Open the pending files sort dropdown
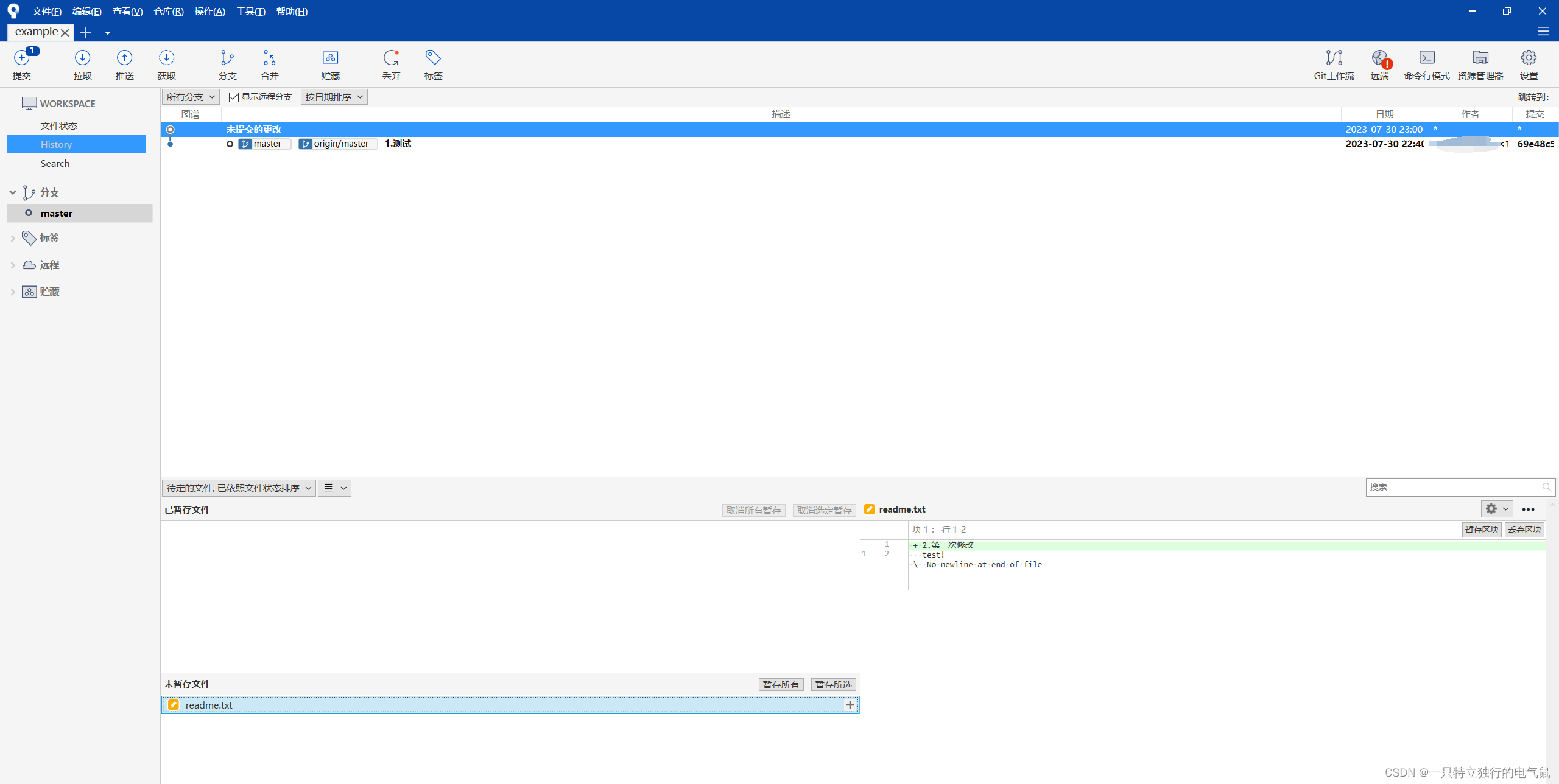Screen dimensions: 1559x784 click(239, 488)
